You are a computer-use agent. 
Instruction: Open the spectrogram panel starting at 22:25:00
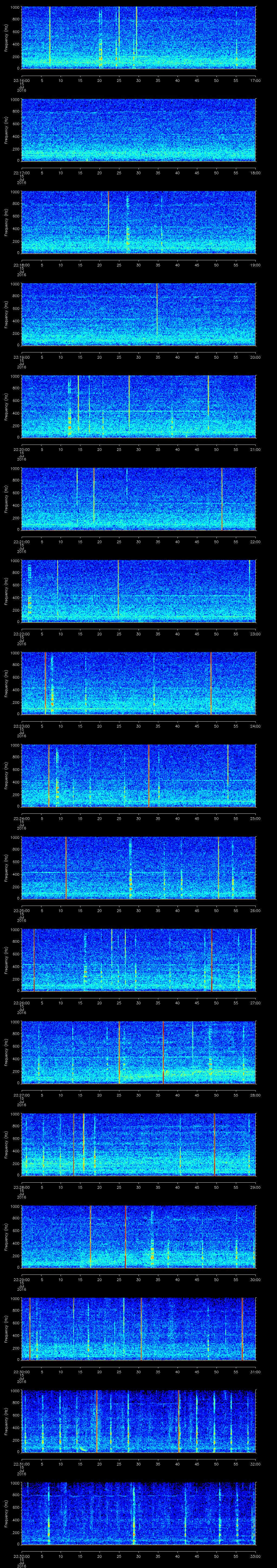point(139,868)
